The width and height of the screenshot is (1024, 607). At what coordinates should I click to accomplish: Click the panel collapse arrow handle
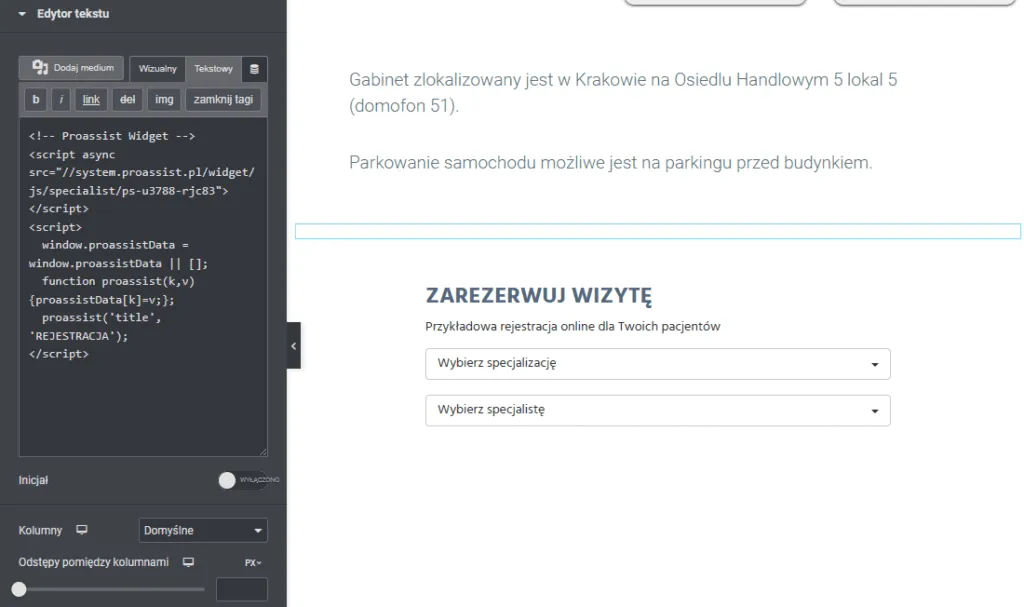click(x=293, y=345)
